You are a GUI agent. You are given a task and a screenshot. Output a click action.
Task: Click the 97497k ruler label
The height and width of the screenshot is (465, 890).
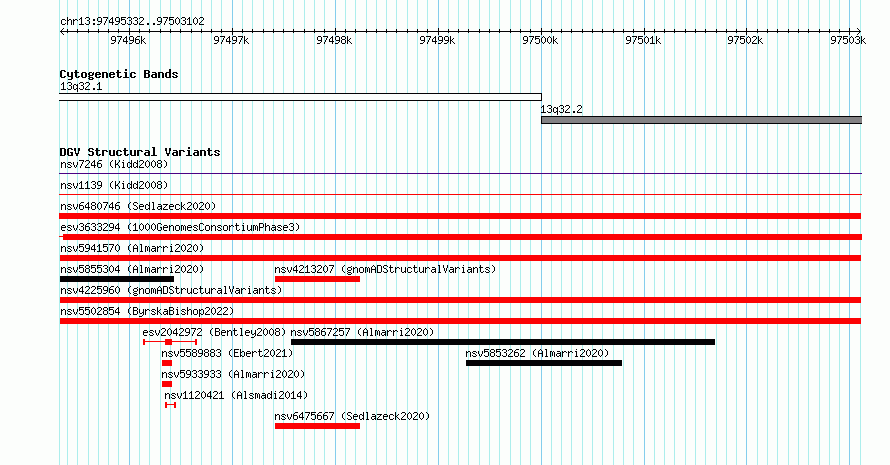tap(231, 40)
